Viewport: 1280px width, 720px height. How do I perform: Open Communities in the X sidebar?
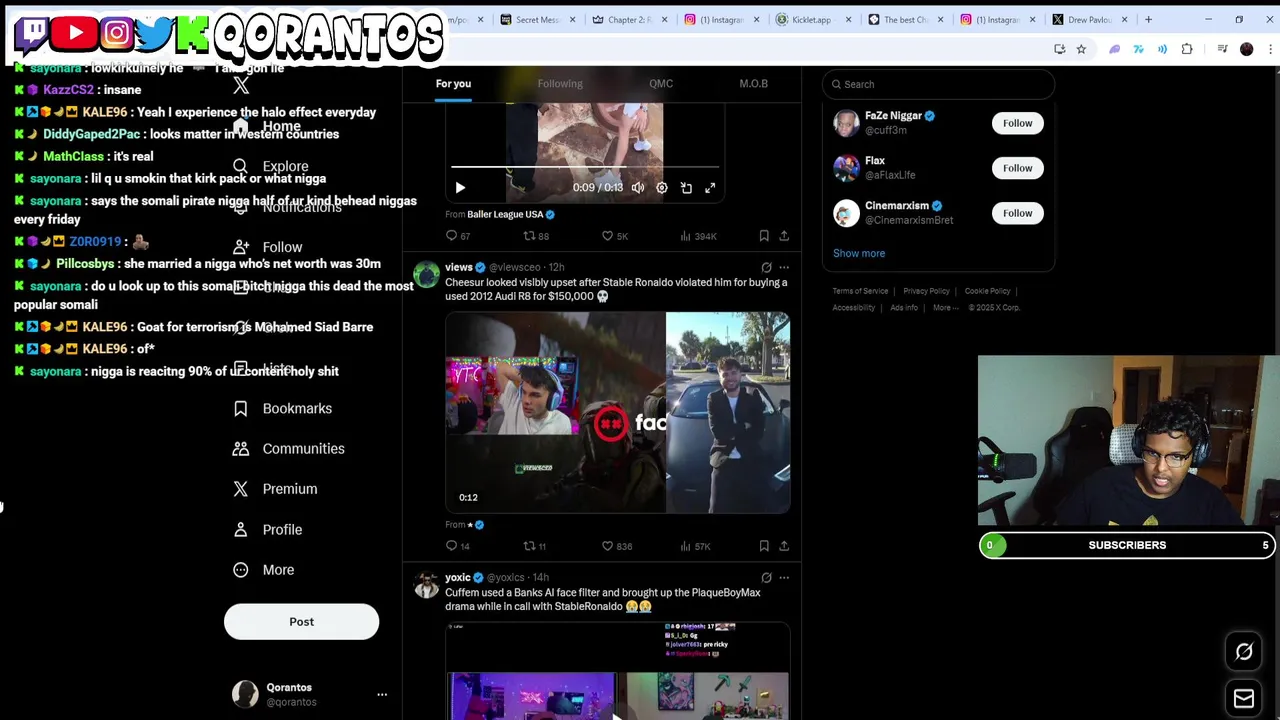click(x=289, y=448)
